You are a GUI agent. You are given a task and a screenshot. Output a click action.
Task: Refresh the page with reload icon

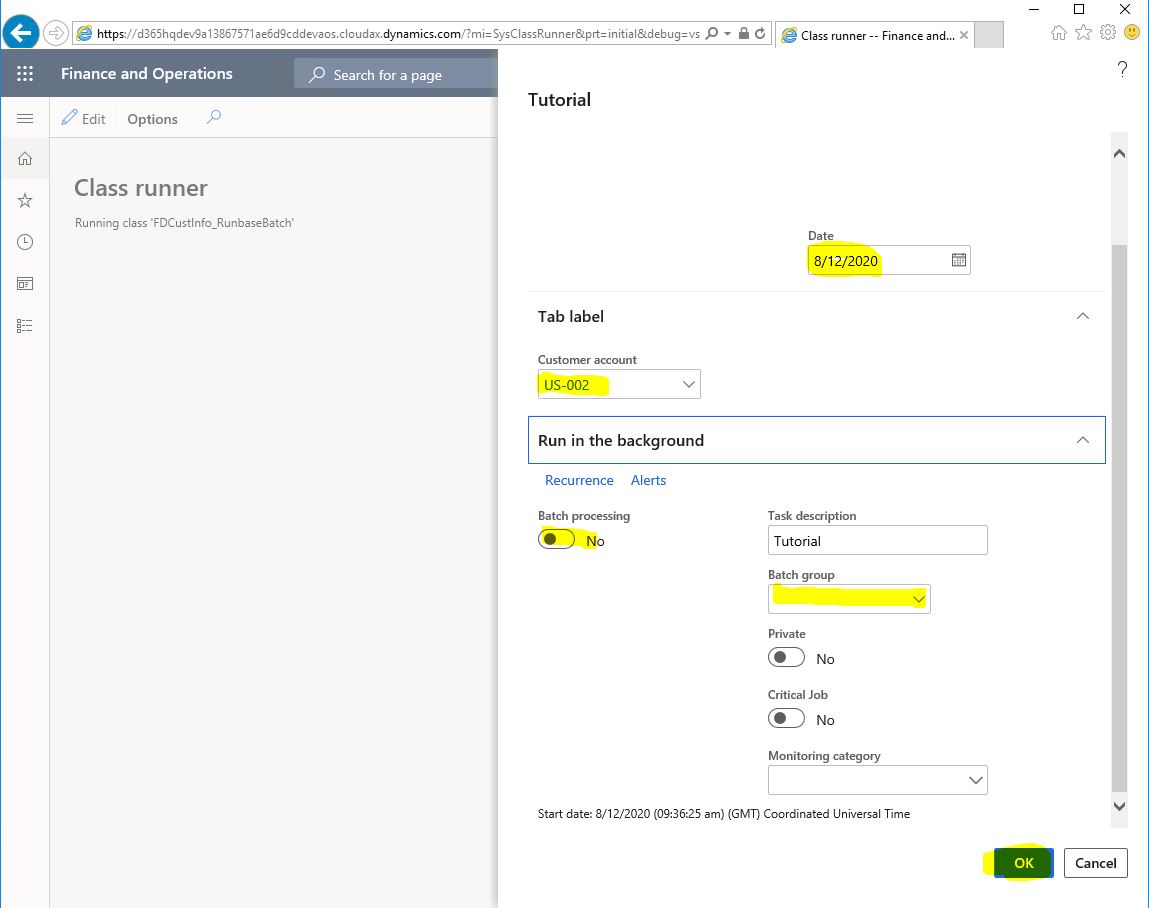tap(760, 34)
